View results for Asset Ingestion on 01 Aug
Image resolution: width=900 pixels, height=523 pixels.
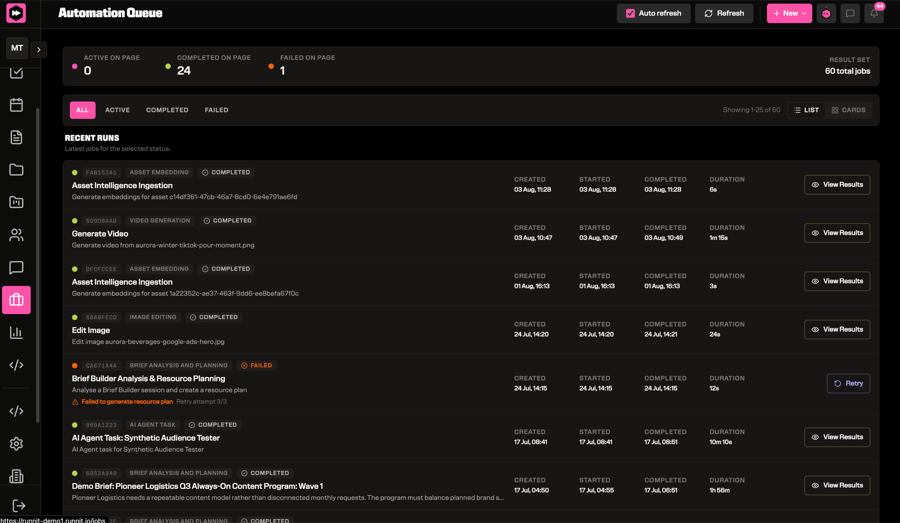pos(837,281)
